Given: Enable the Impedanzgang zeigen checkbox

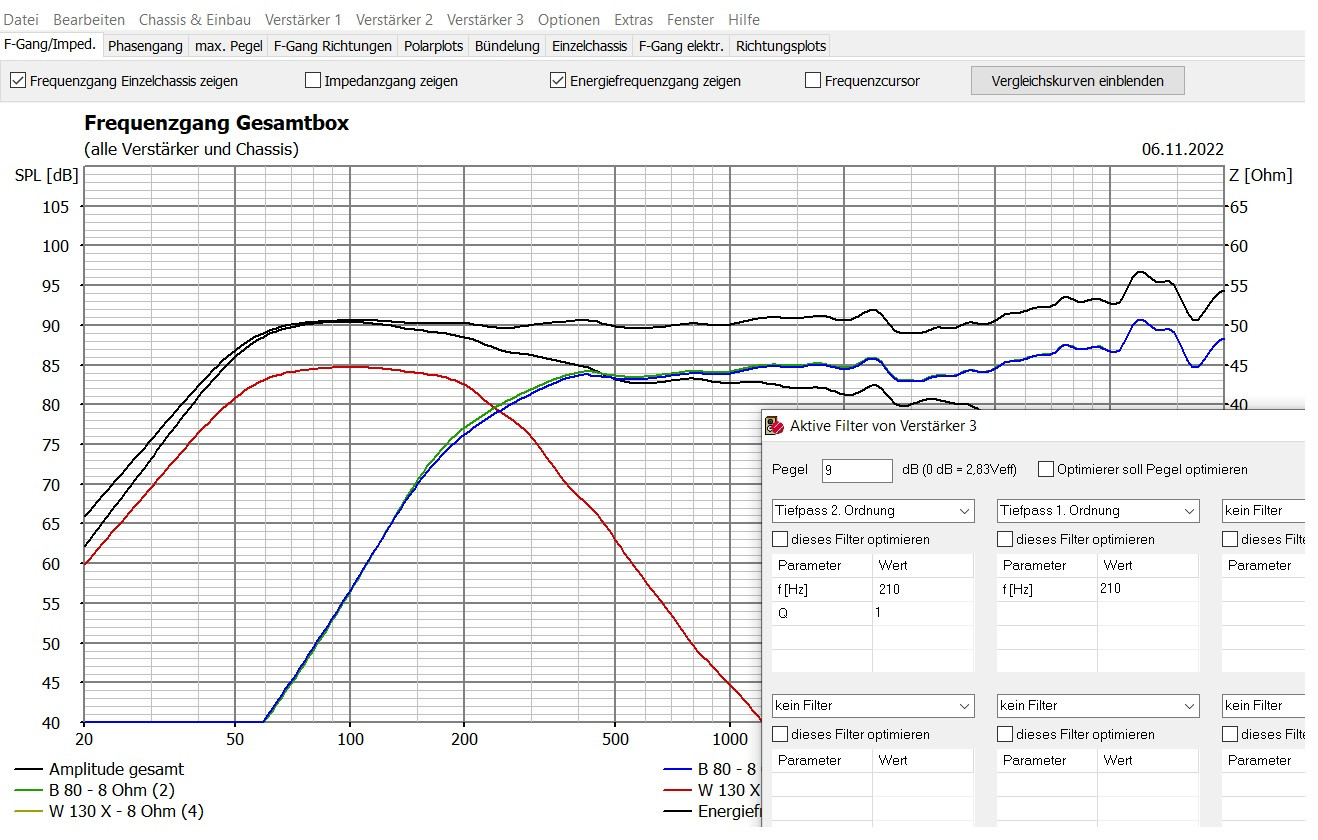Looking at the screenshot, I should click(313, 81).
